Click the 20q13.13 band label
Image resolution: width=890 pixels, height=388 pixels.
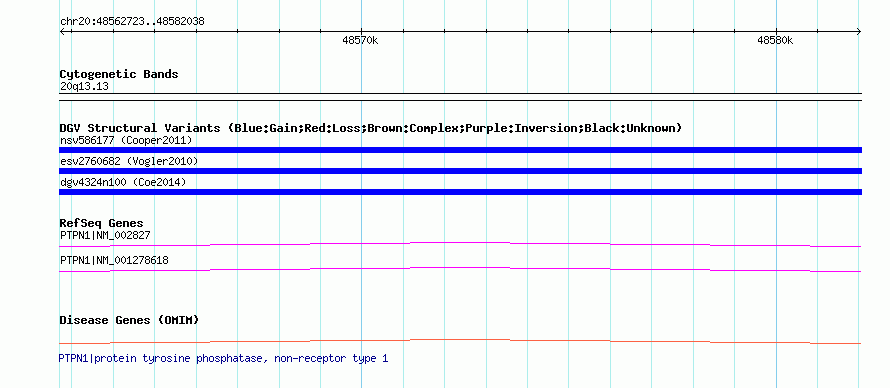pos(84,87)
